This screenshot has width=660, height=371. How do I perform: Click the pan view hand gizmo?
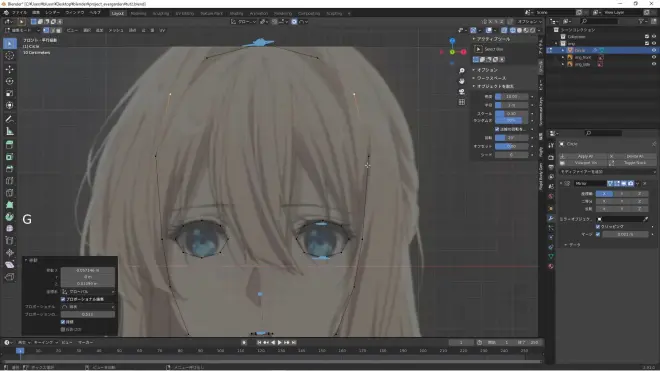pyautogui.click(x=462, y=81)
